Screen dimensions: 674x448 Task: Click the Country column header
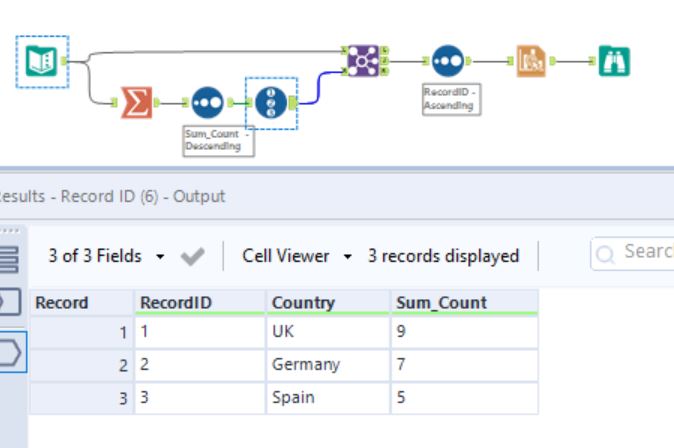tap(302, 302)
